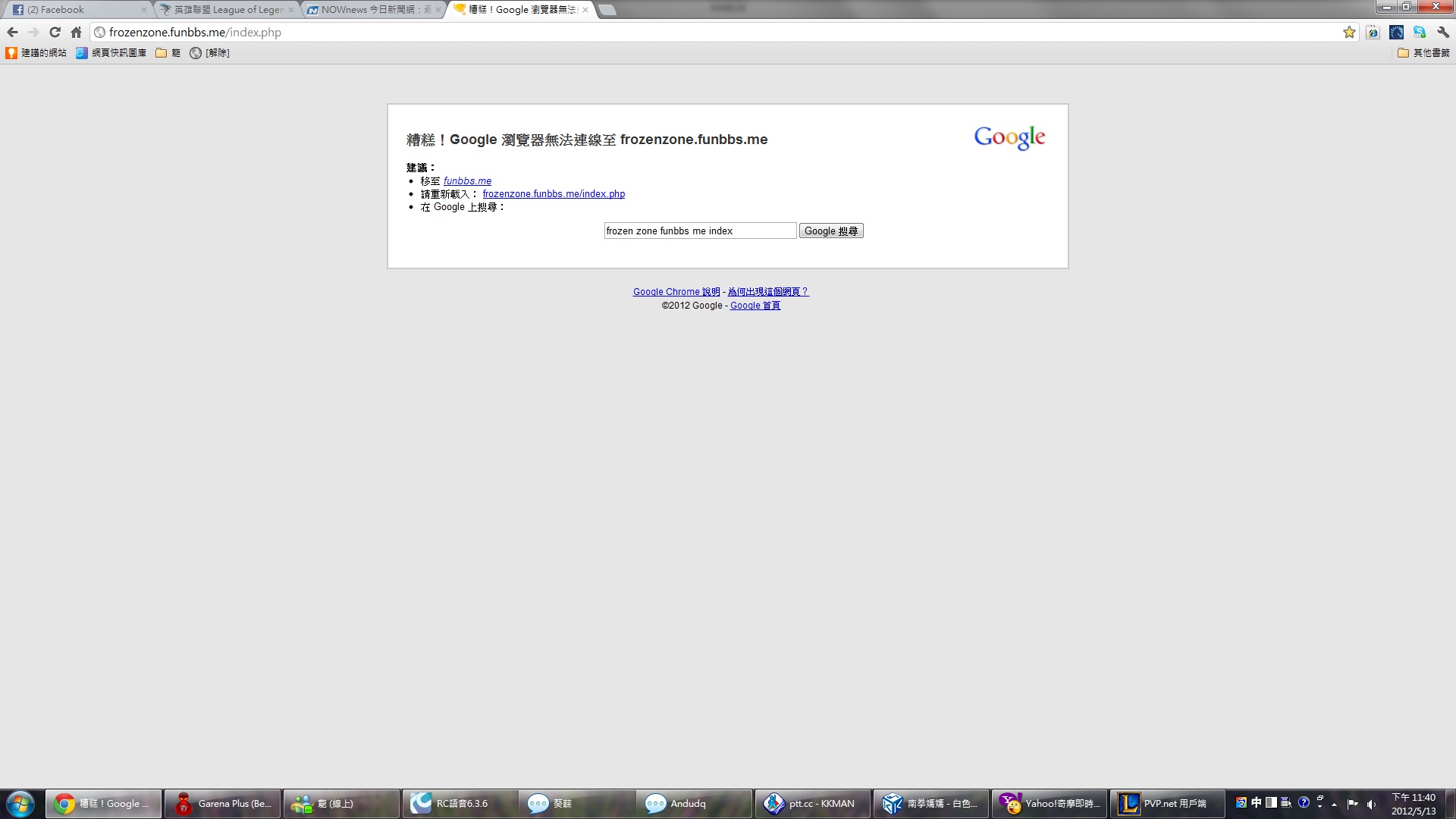Reload the current page
The height and width of the screenshot is (819, 1456).
tap(55, 32)
